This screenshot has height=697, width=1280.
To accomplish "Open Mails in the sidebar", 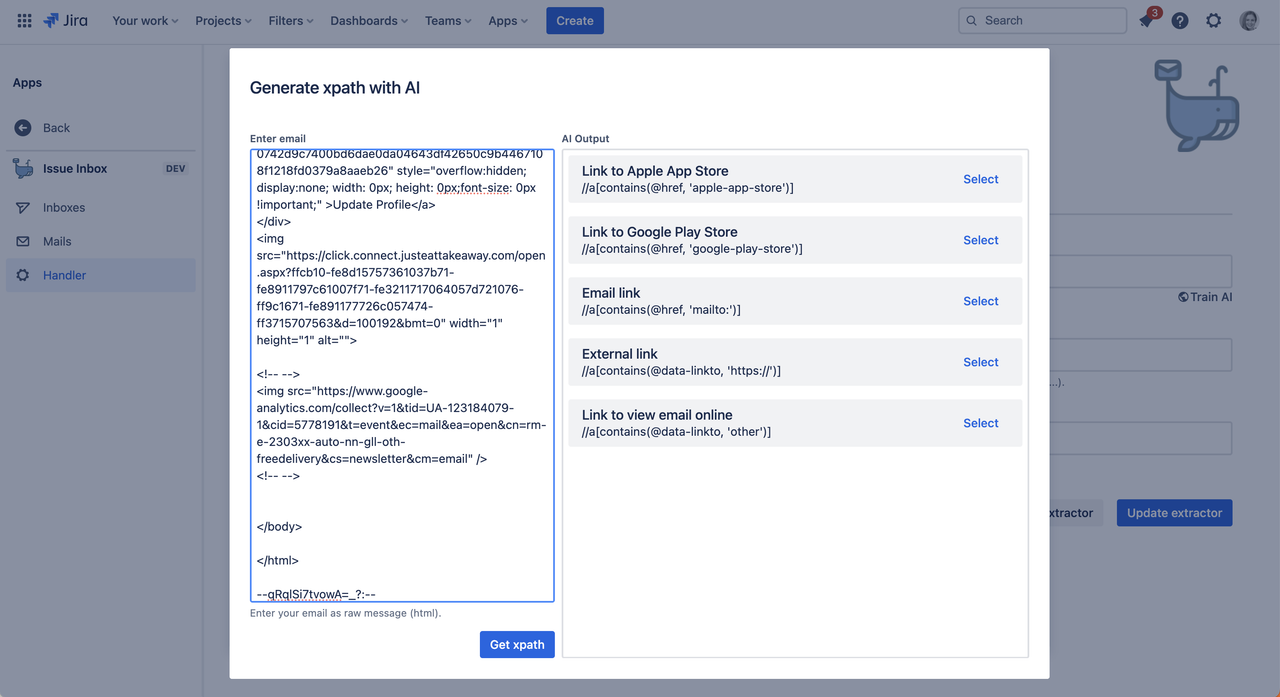I will pyautogui.click(x=101, y=241).
